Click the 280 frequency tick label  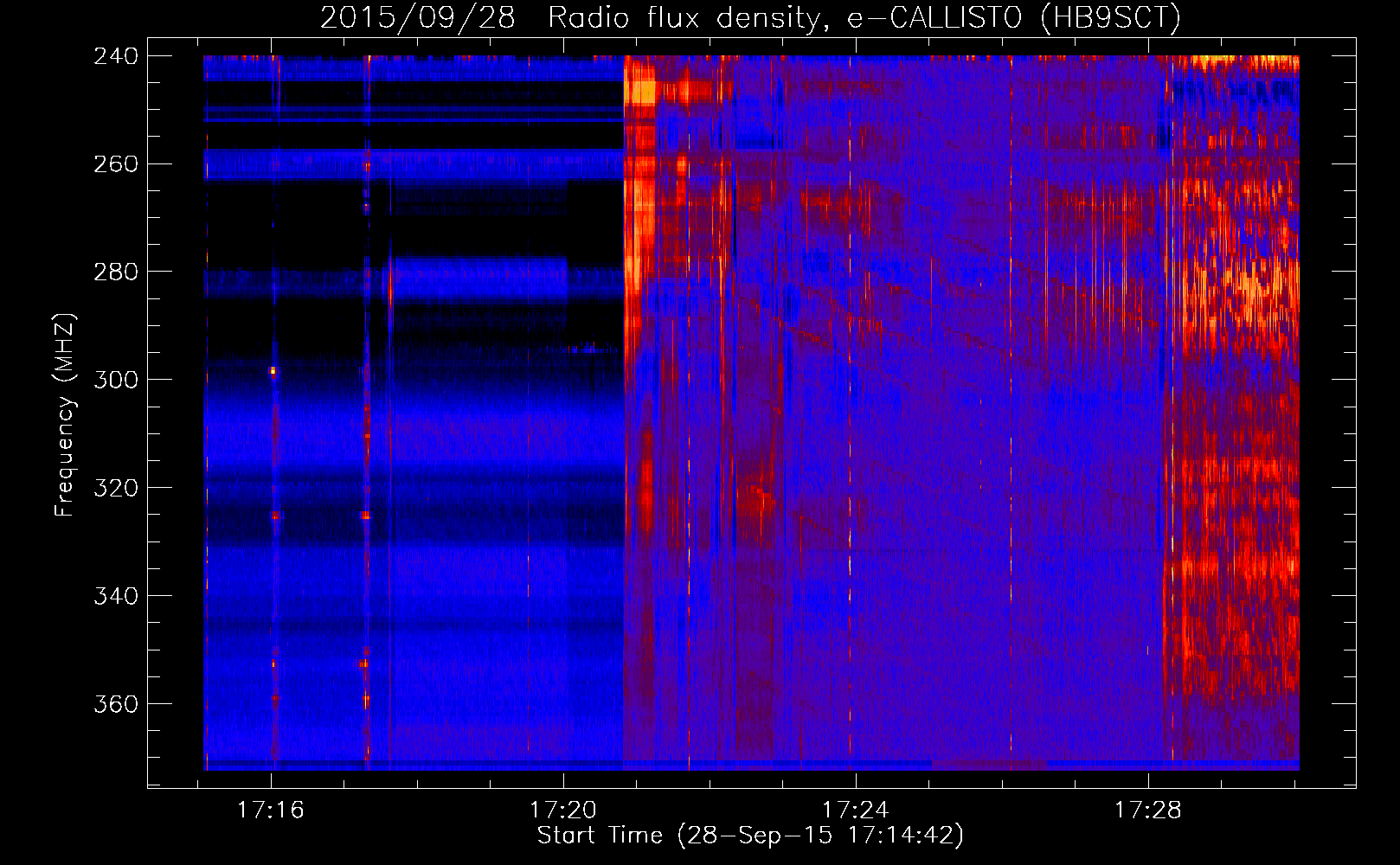click(x=116, y=272)
